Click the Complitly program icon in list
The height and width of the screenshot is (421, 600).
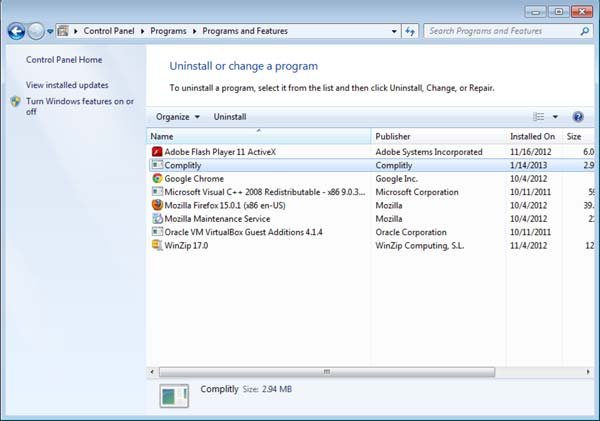point(157,165)
